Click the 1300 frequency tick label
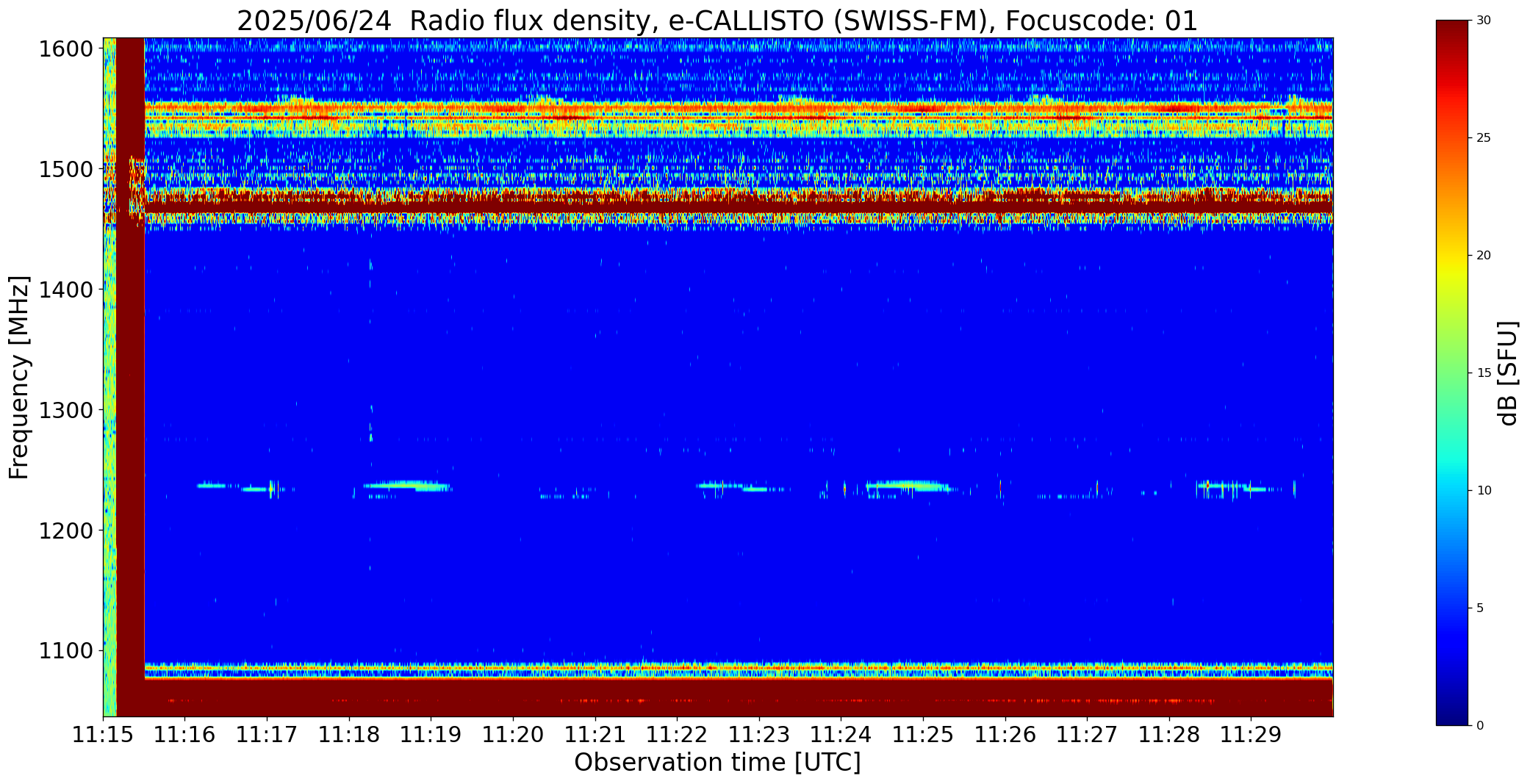The height and width of the screenshot is (784, 1530). pos(65,410)
